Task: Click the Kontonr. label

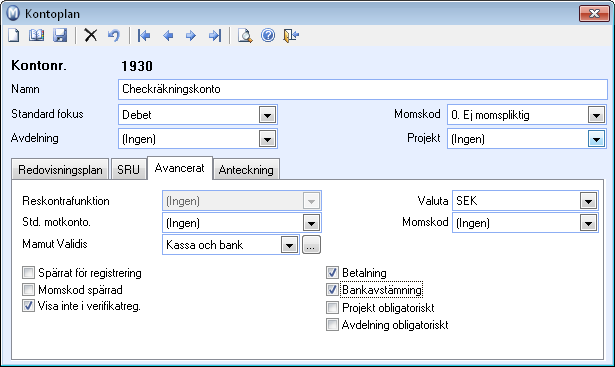Action: (38, 65)
